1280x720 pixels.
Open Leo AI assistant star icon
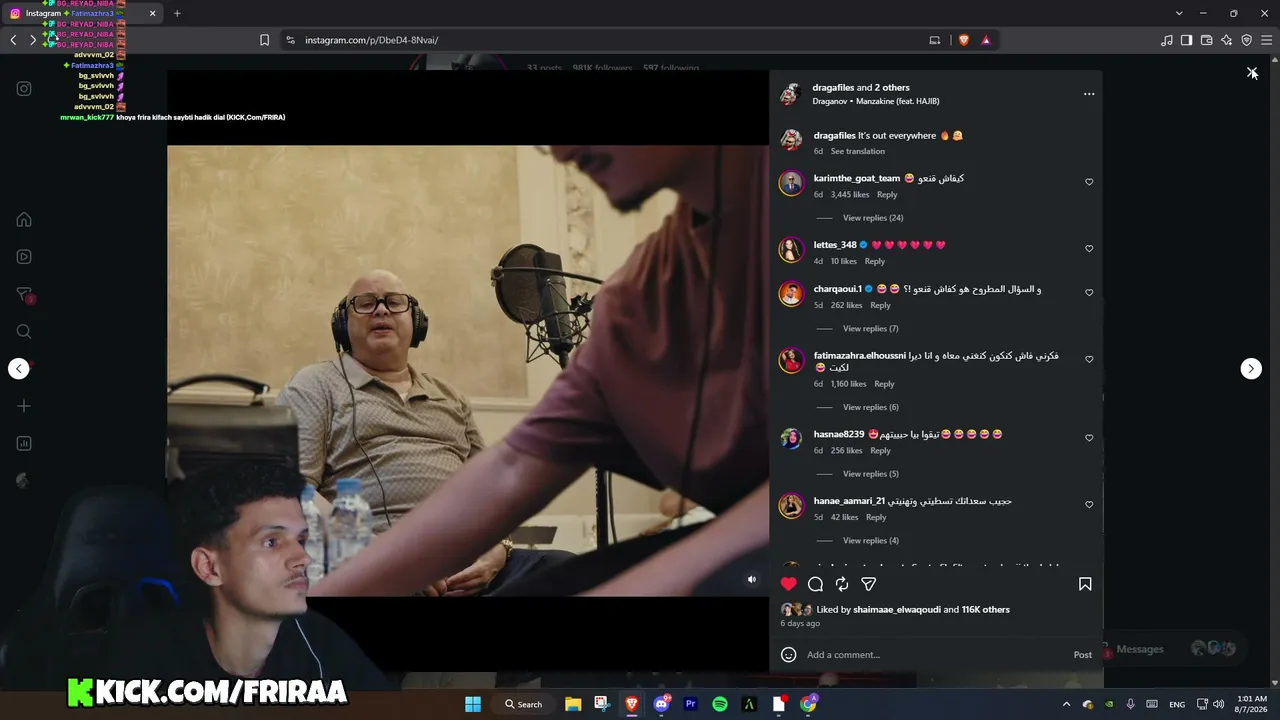coord(1227,40)
